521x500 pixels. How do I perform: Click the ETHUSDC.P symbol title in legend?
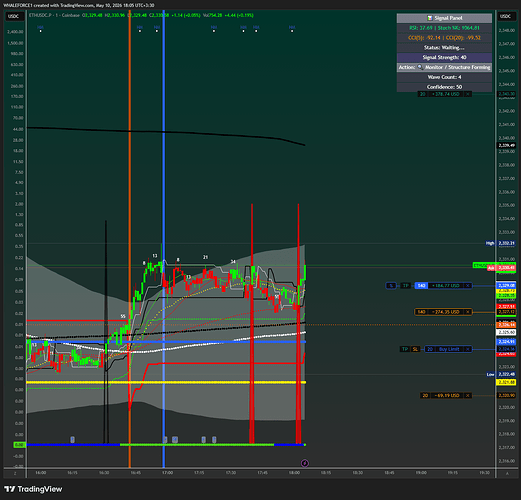point(40,15)
